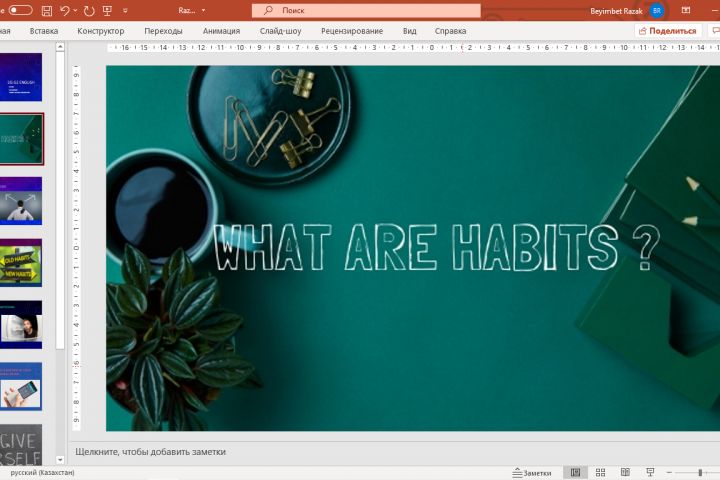Click the WHAT ARE HABITS ? title text
The image size is (720, 480).
(x=436, y=247)
